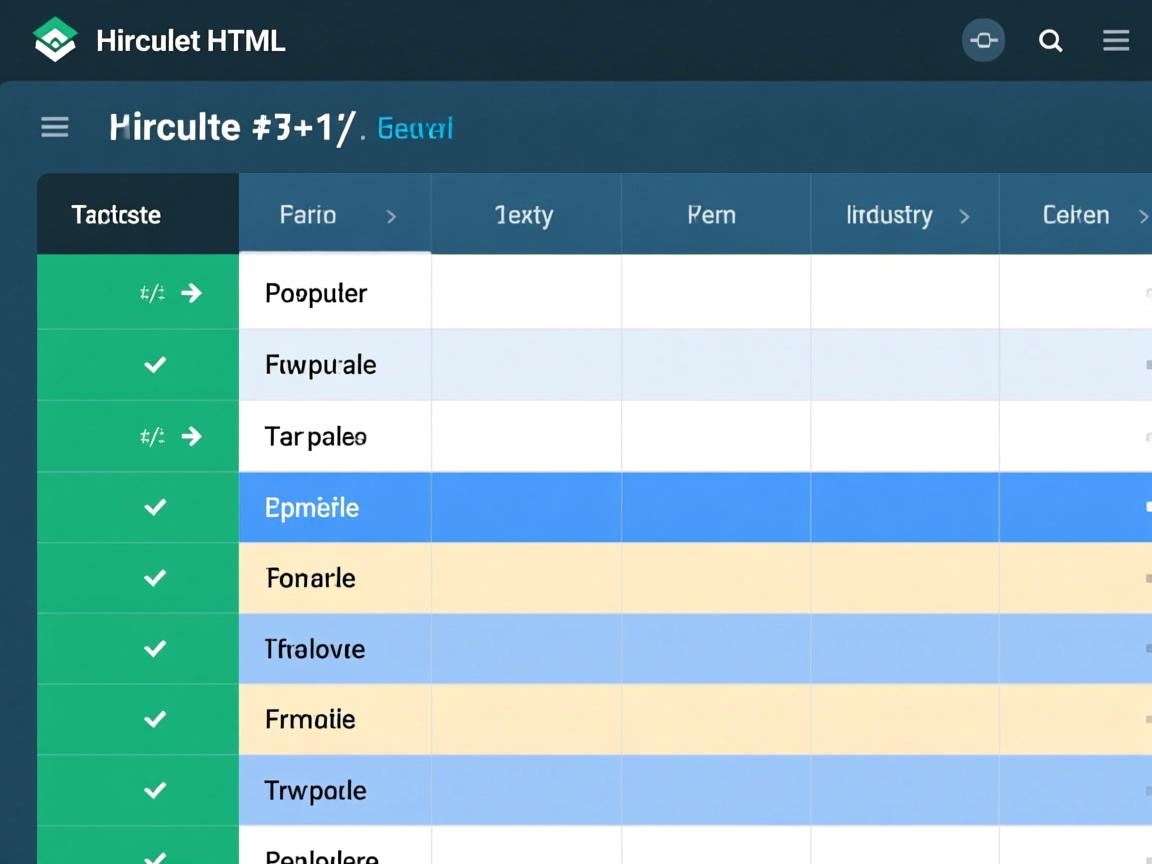Click the Hirculet HTML green logo icon

tap(55, 40)
